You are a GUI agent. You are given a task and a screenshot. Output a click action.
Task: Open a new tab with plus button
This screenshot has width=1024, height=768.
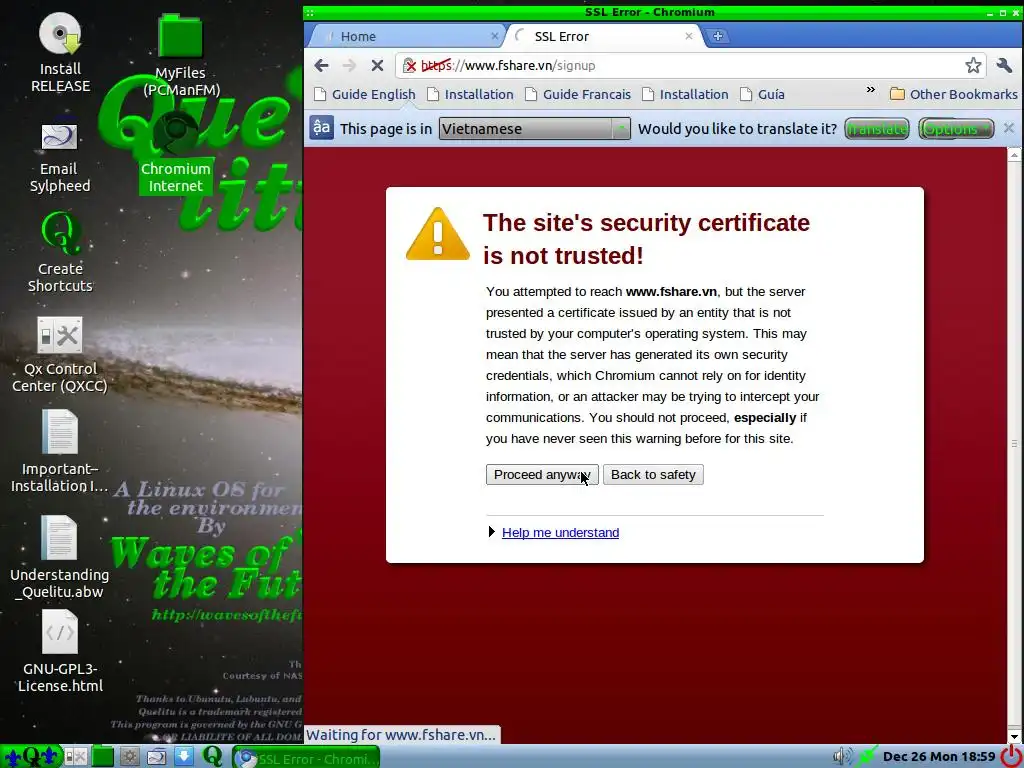click(x=718, y=36)
